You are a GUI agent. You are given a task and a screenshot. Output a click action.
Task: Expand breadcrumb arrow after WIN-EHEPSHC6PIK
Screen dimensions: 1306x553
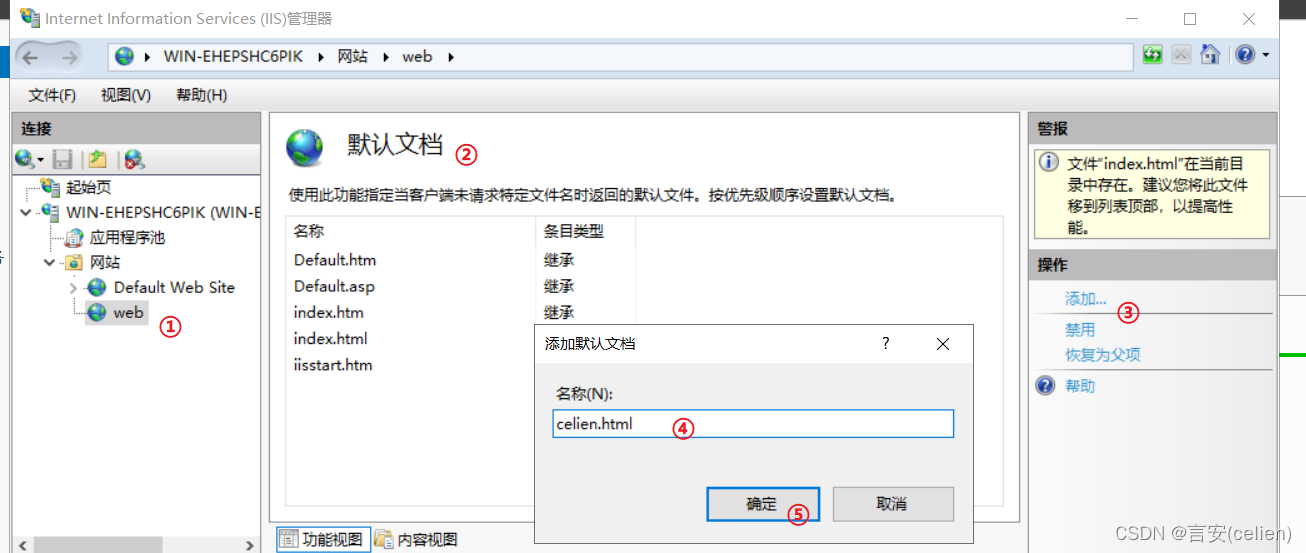(320, 57)
